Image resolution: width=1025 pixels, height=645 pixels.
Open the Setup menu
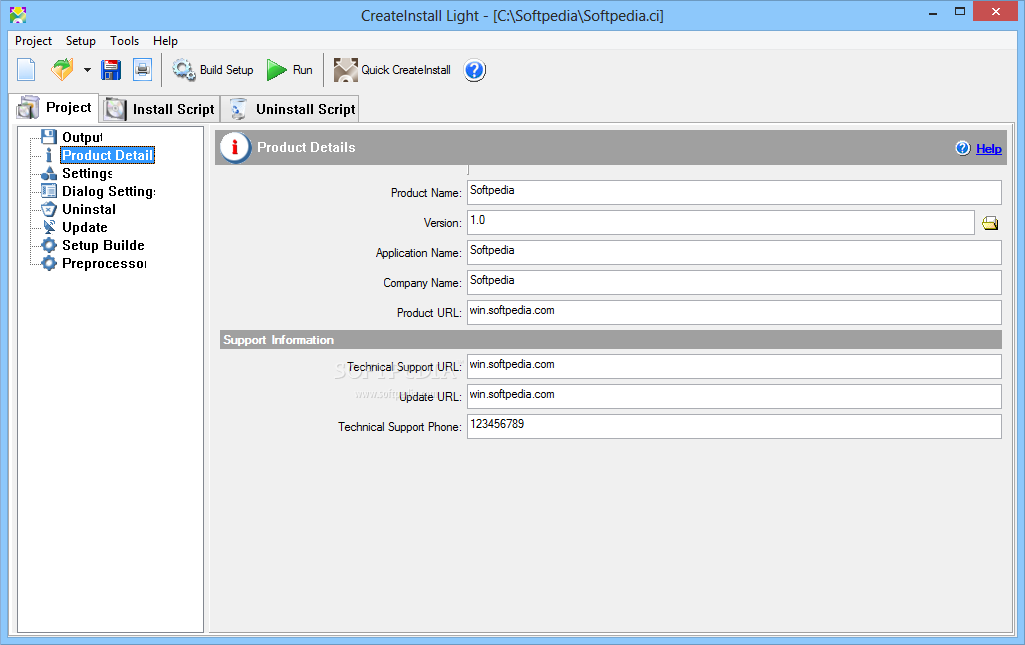[80, 41]
